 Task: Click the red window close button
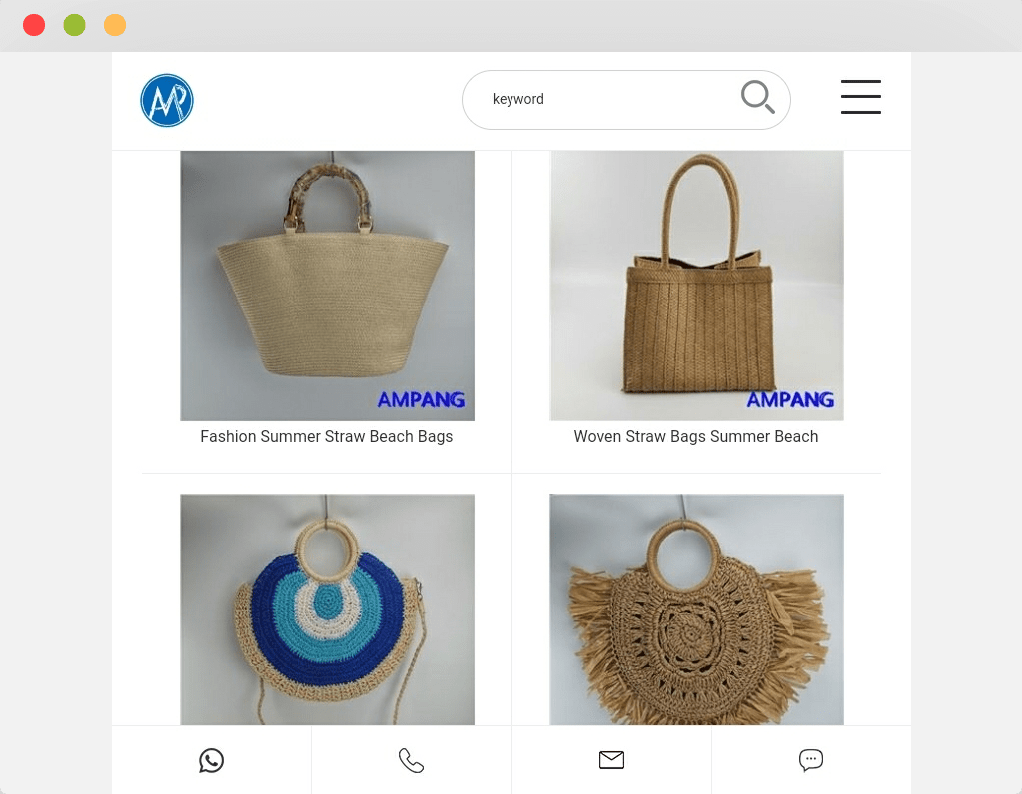[34, 25]
